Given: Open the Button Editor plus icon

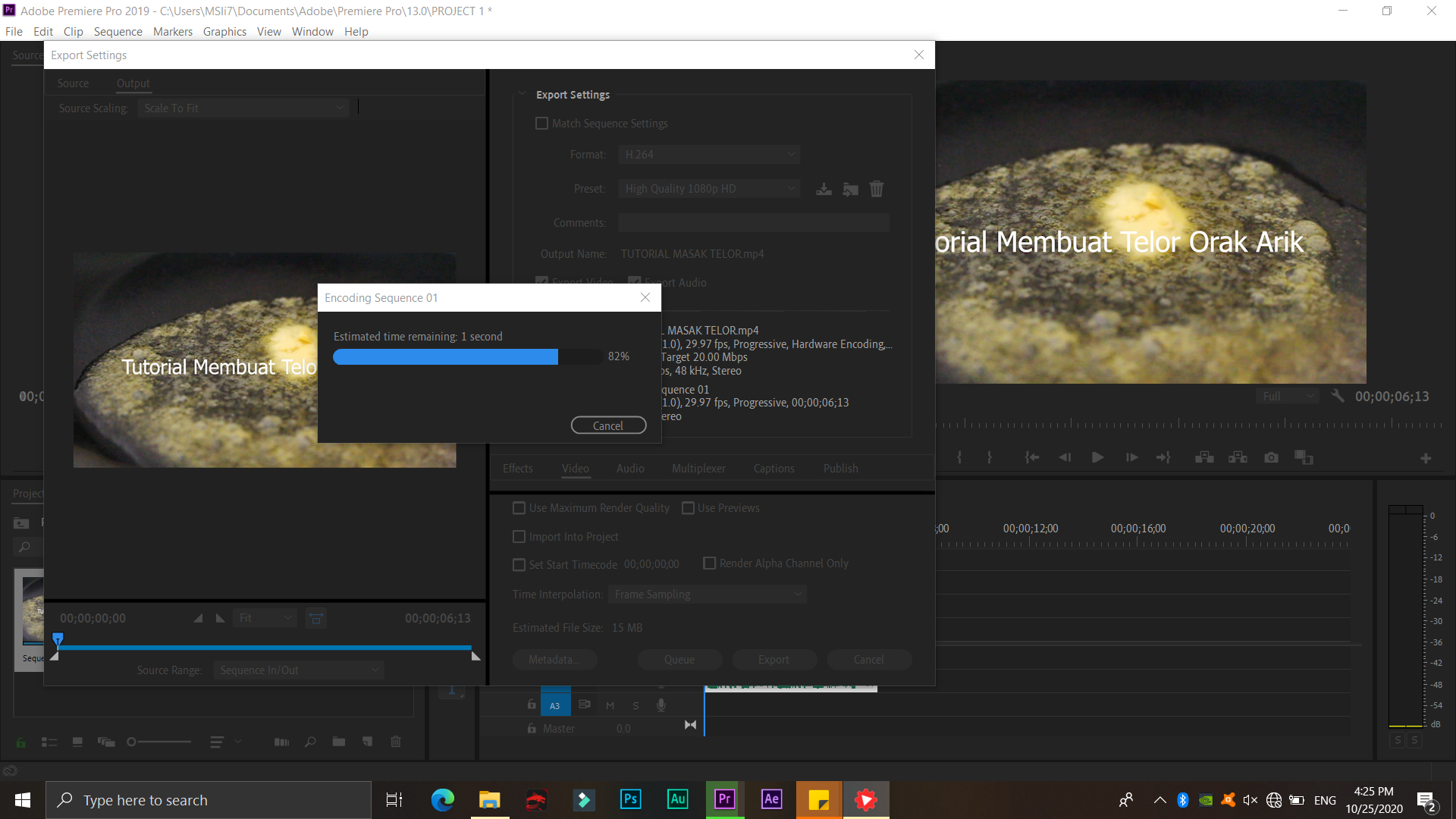Looking at the screenshot, I should coord(1426,458).
